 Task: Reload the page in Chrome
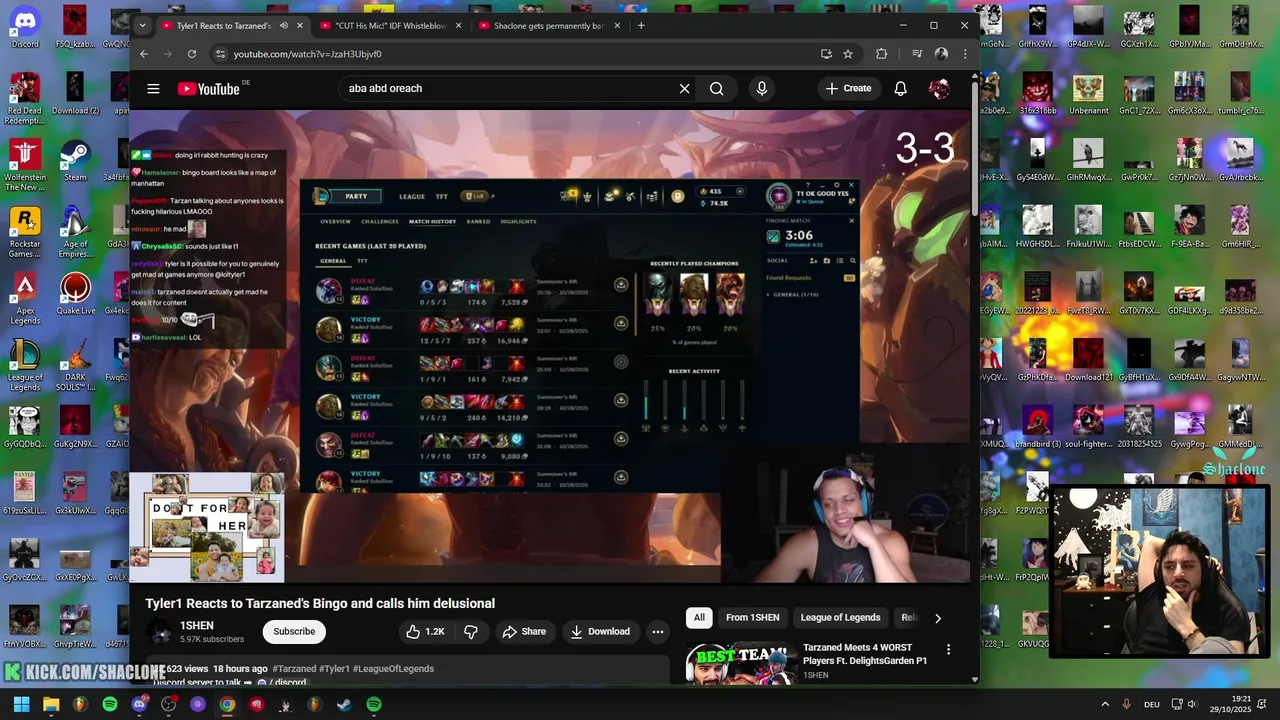191,54
